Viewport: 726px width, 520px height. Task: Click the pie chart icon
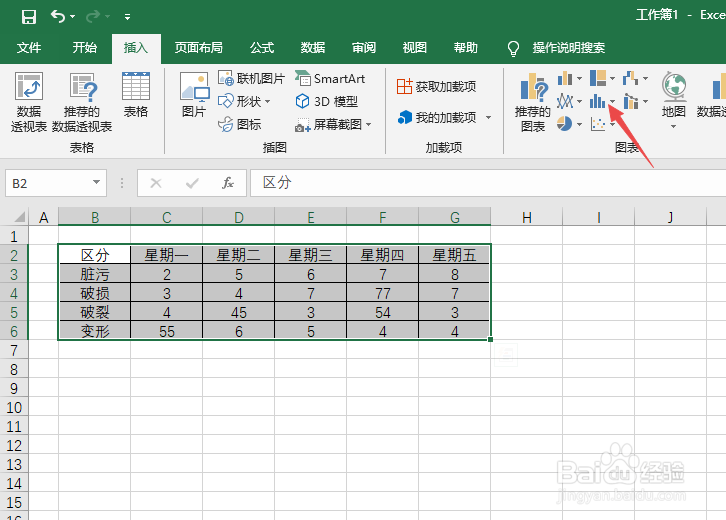point(564,124)
